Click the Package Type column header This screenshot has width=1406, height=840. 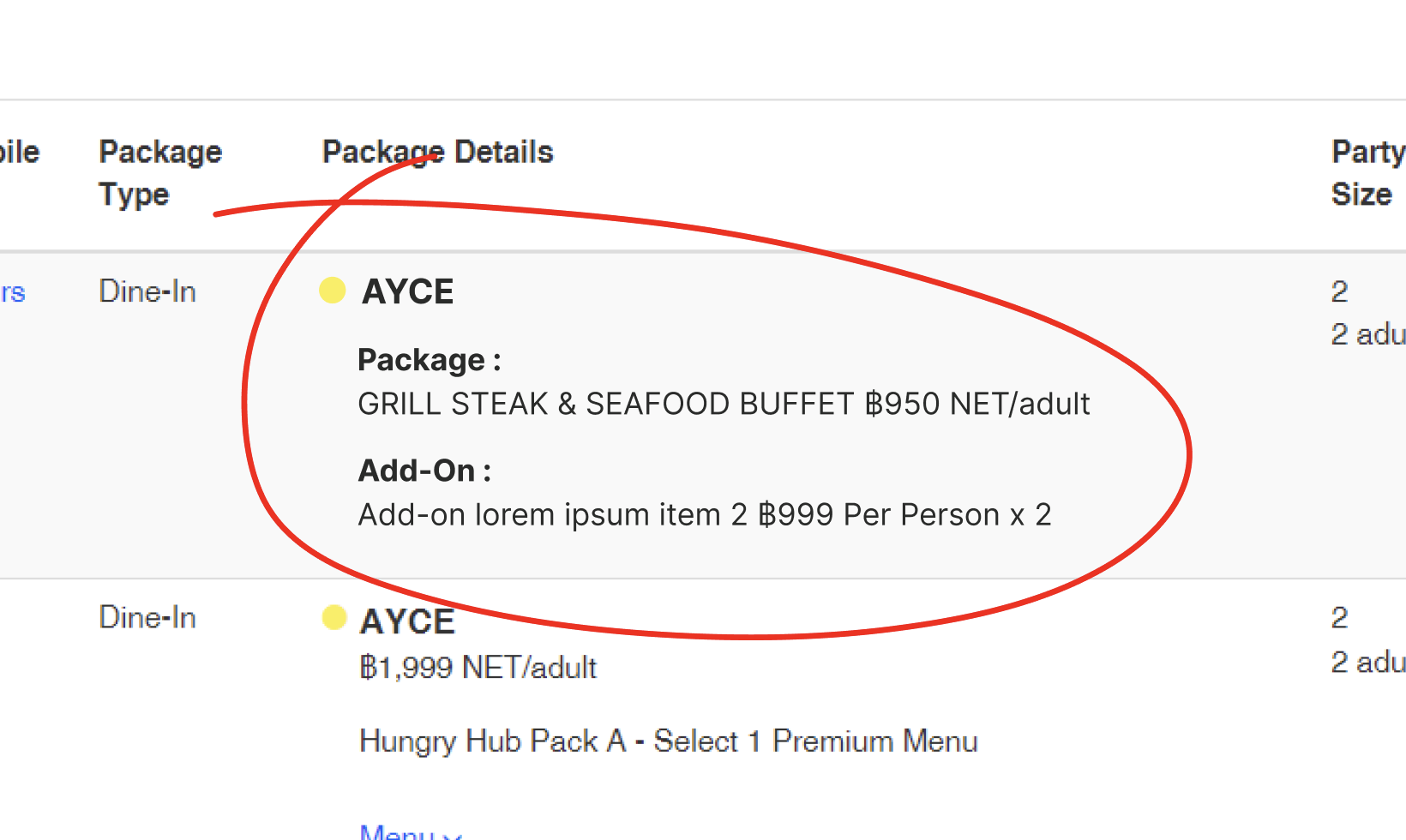160,172
